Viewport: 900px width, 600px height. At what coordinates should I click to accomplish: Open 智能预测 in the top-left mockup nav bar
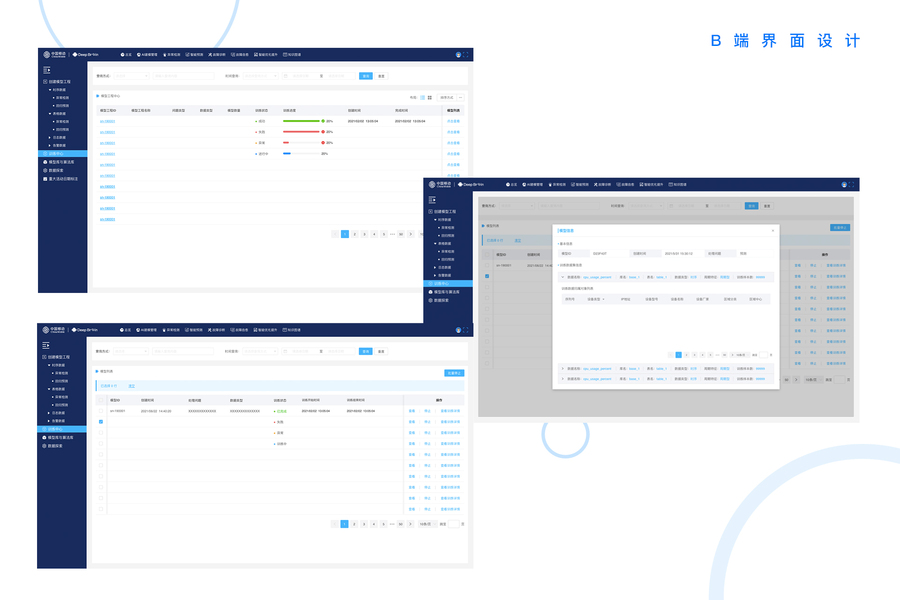(195, 55)
